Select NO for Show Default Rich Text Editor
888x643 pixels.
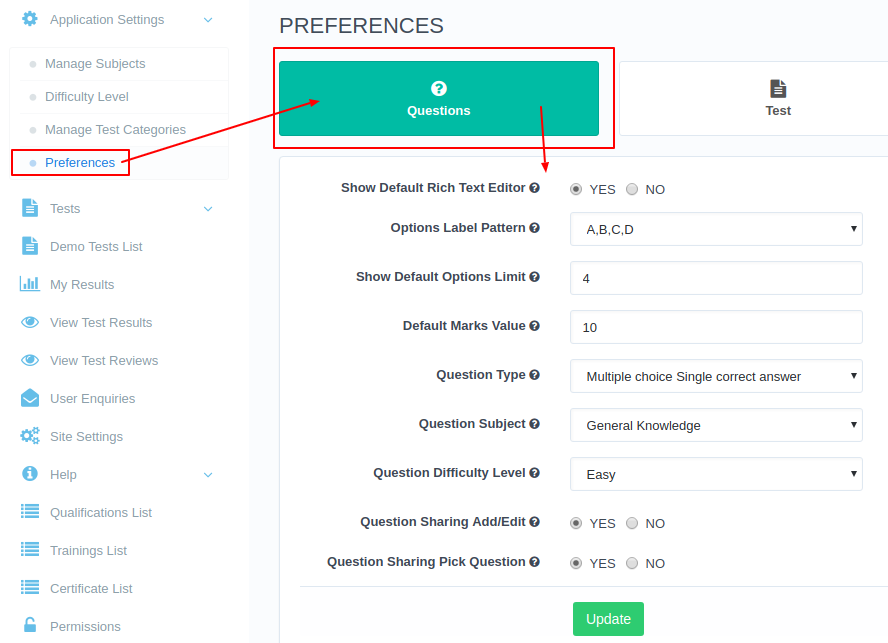tap(632, 189)
